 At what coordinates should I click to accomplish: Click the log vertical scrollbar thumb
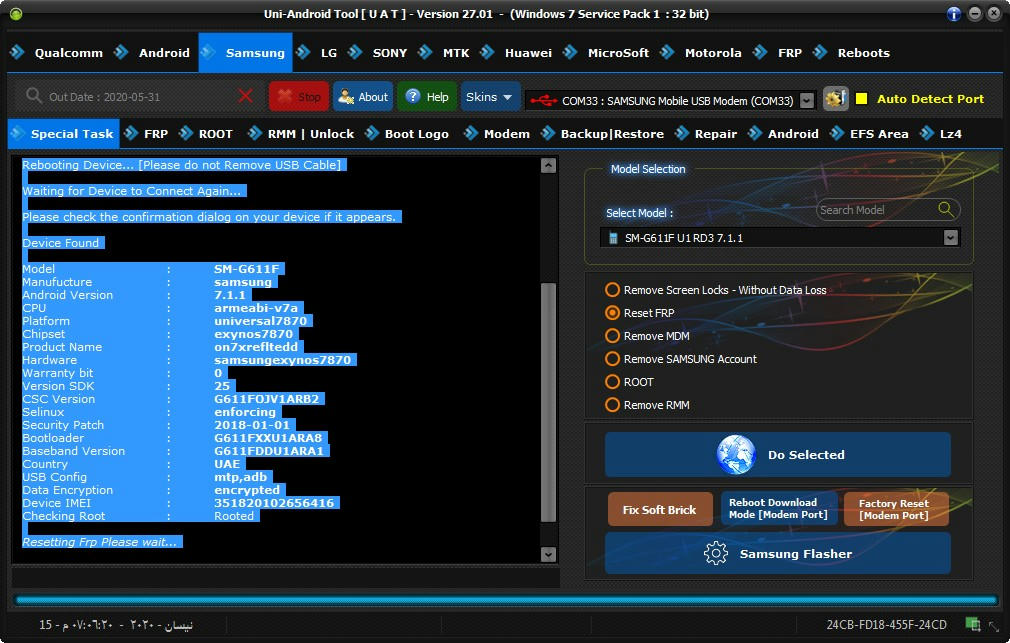point(548,402)
